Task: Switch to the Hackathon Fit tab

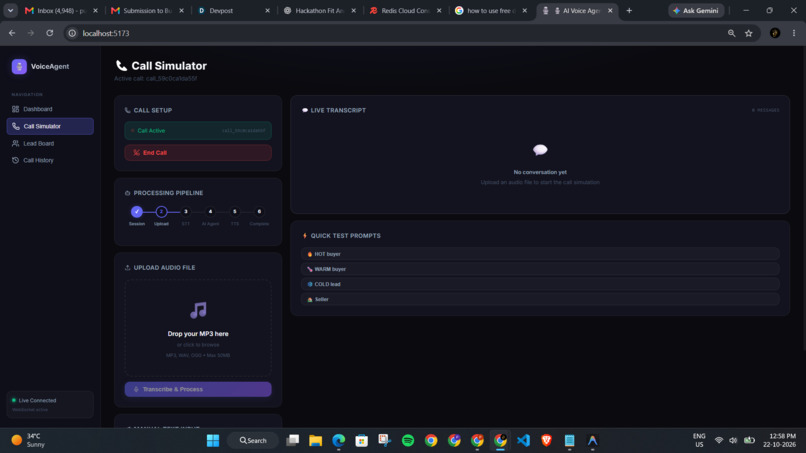Action: [319, 10]
